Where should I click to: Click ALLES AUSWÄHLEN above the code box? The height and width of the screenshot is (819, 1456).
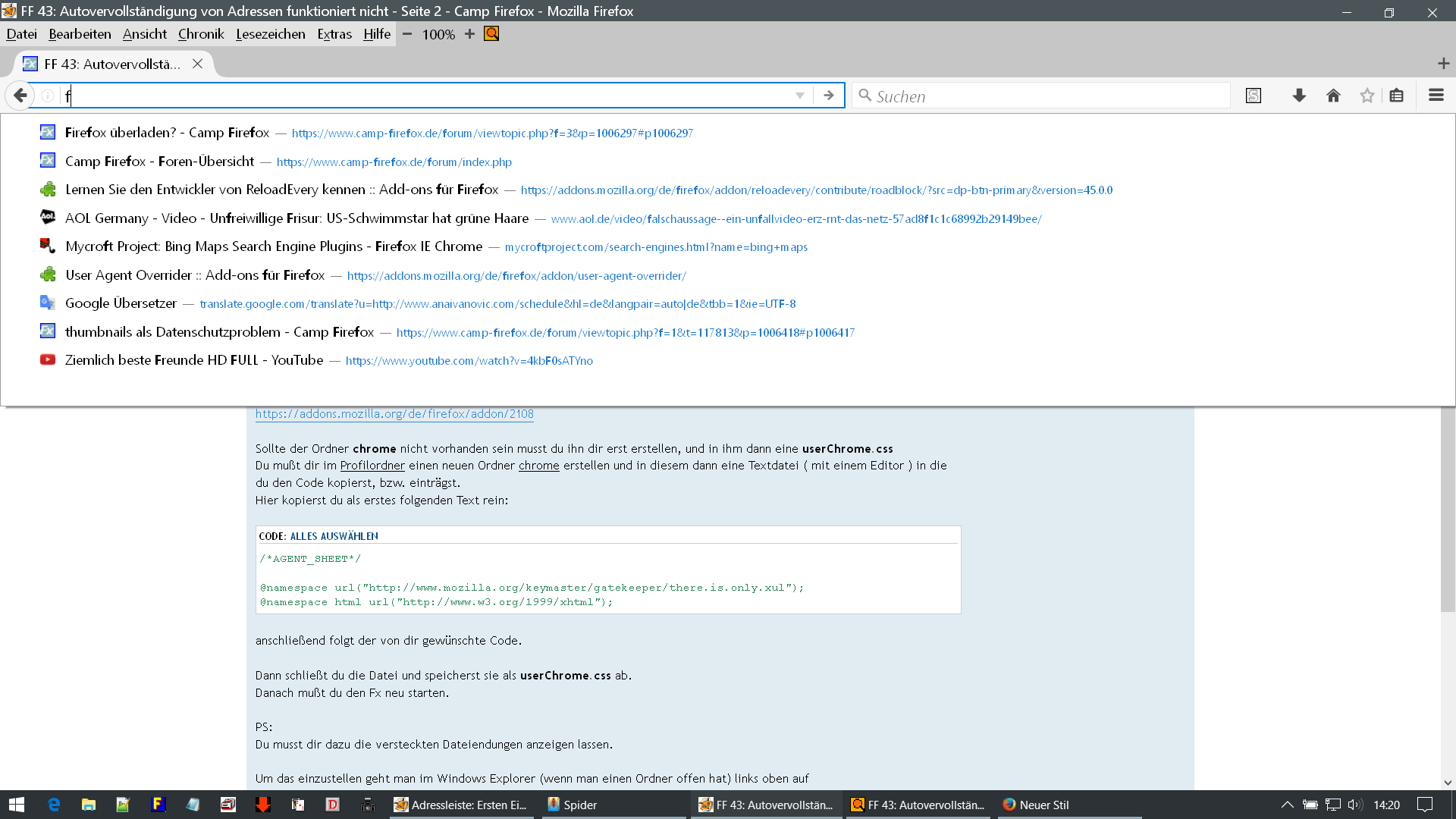tap(334, 536)
